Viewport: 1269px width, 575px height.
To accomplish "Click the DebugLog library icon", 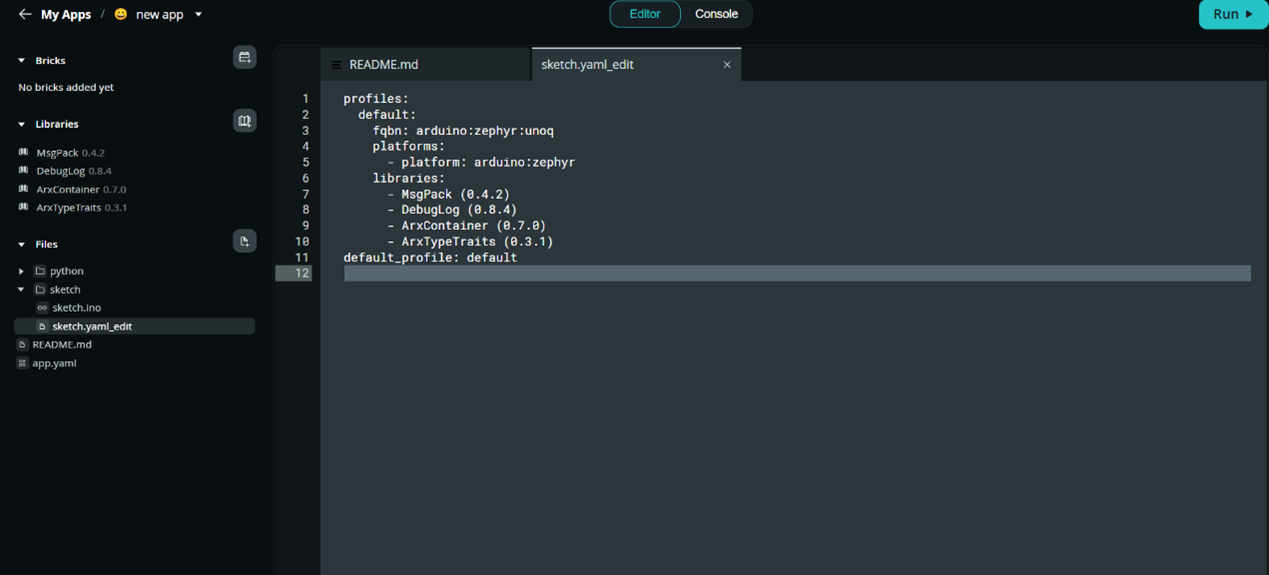I will [23, 170].
